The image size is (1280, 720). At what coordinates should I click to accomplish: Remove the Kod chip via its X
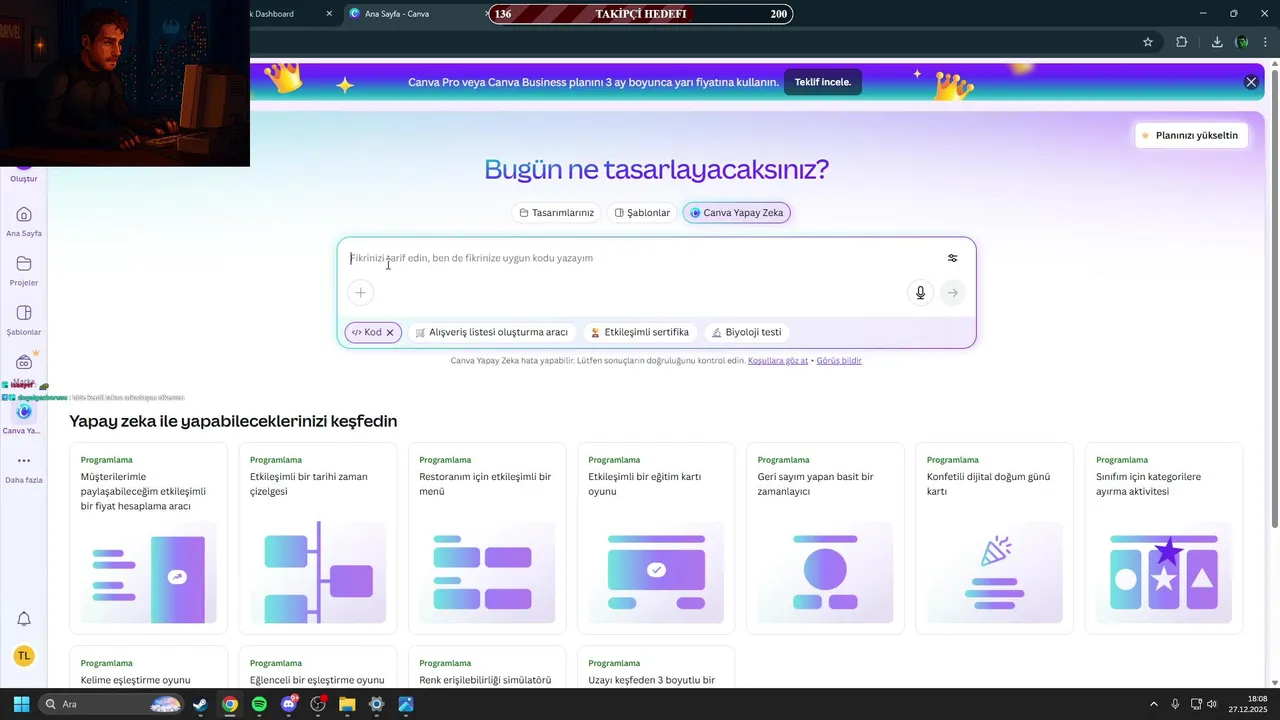pos(390,332)
